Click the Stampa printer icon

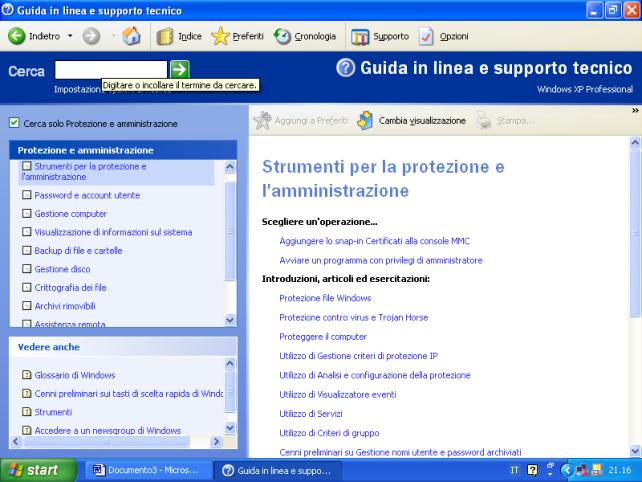[484, 120]
